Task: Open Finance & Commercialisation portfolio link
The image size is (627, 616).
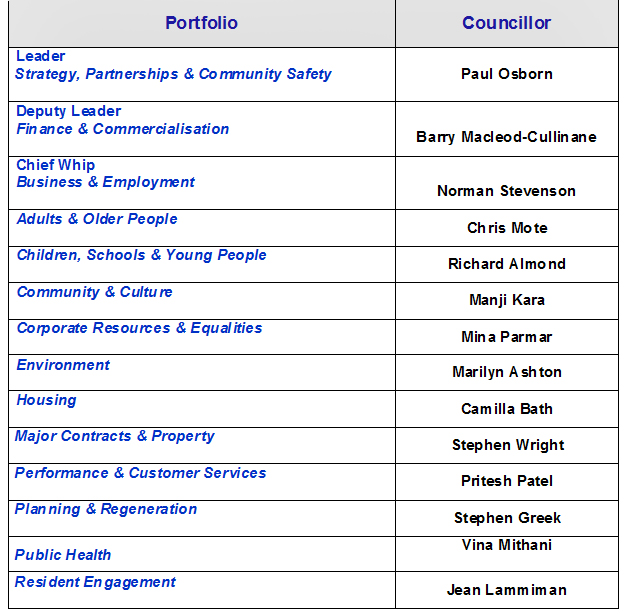Action: pos(122,129)
